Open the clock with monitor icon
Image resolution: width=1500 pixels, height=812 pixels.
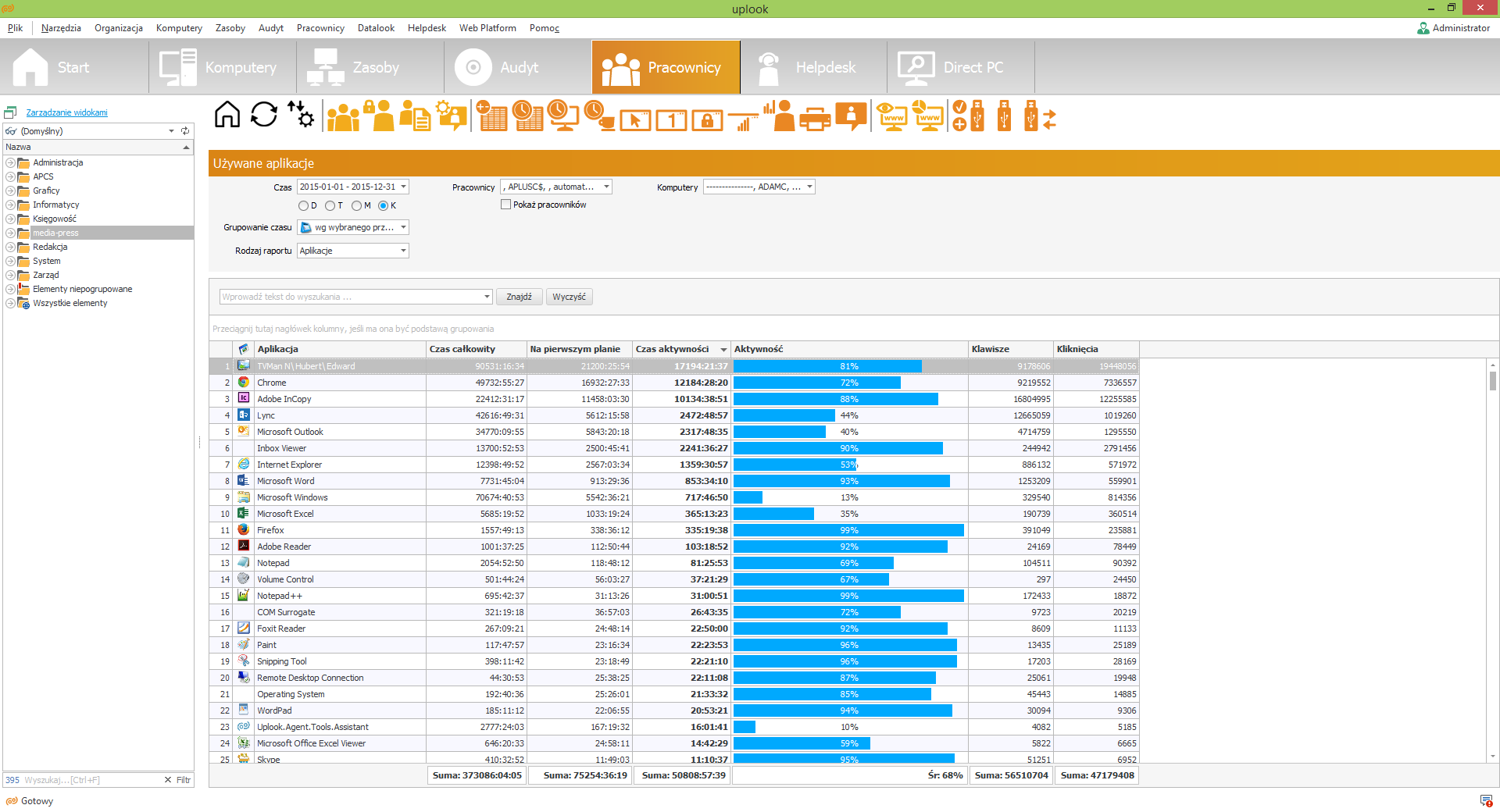563,116
